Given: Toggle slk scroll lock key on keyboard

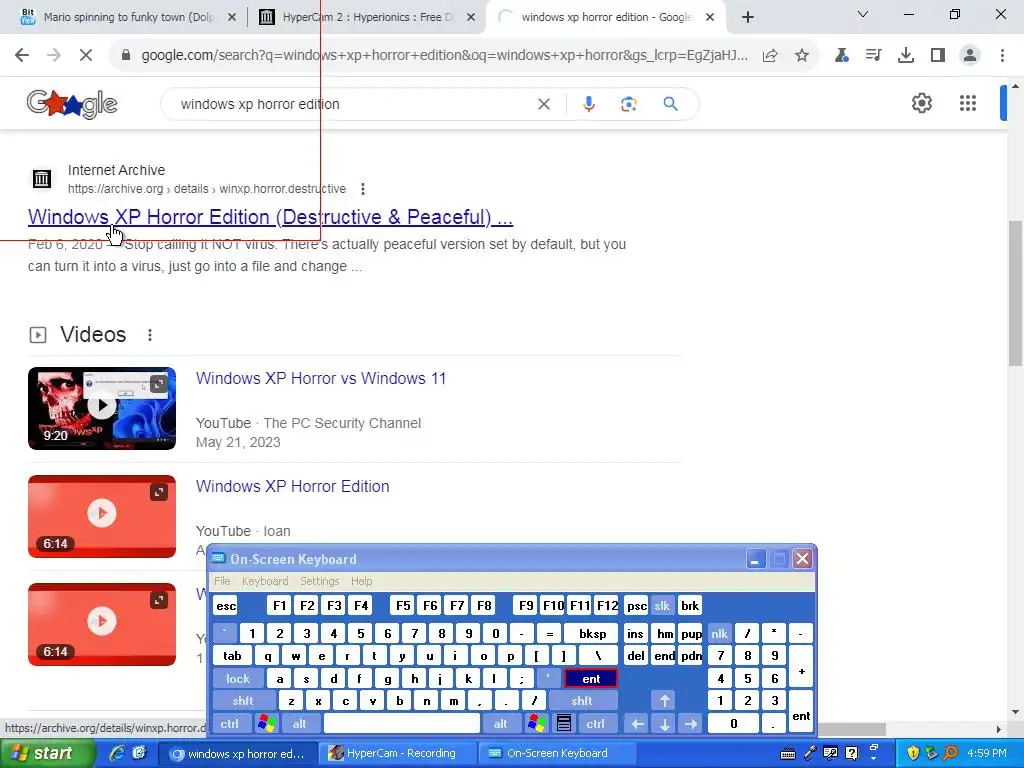Looking at the screenshot, I should (662, 605).
